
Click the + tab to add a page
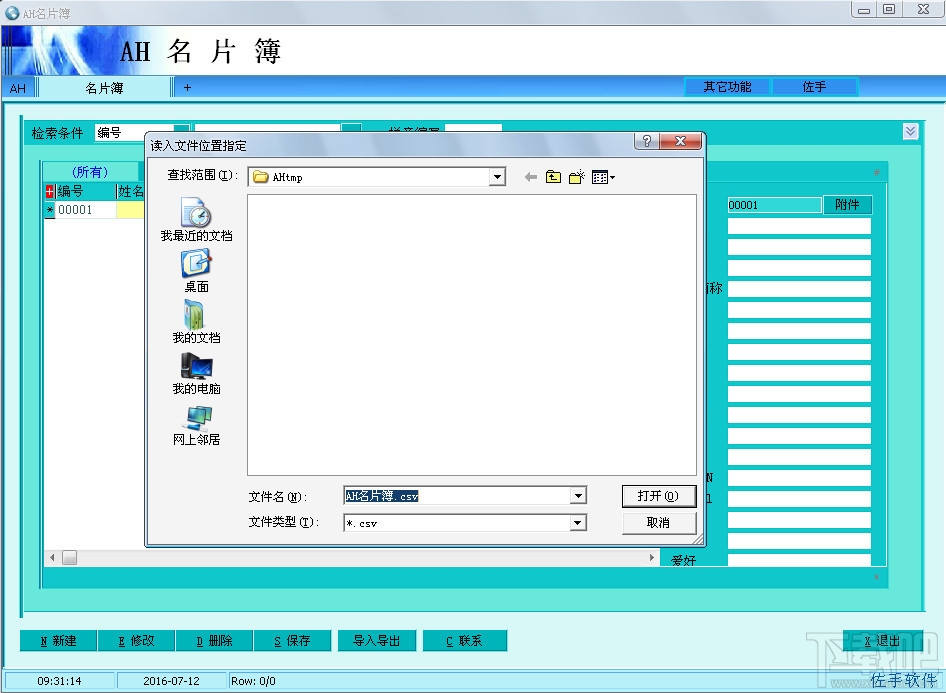click(185, 88)
